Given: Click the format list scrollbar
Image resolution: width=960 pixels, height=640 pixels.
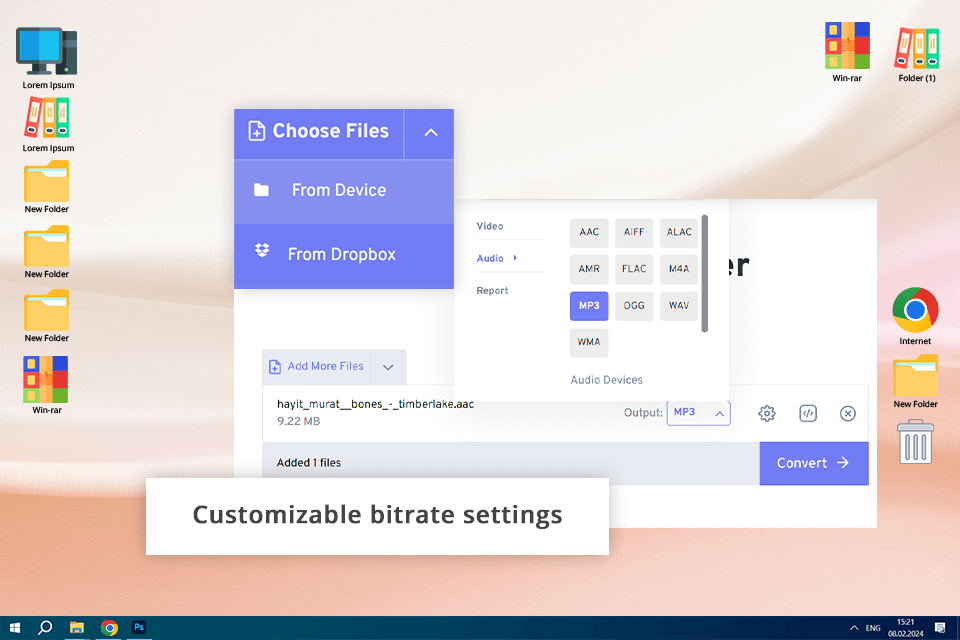Looking at the screenshot, I should pyautogui.click(x=705, y=273).
